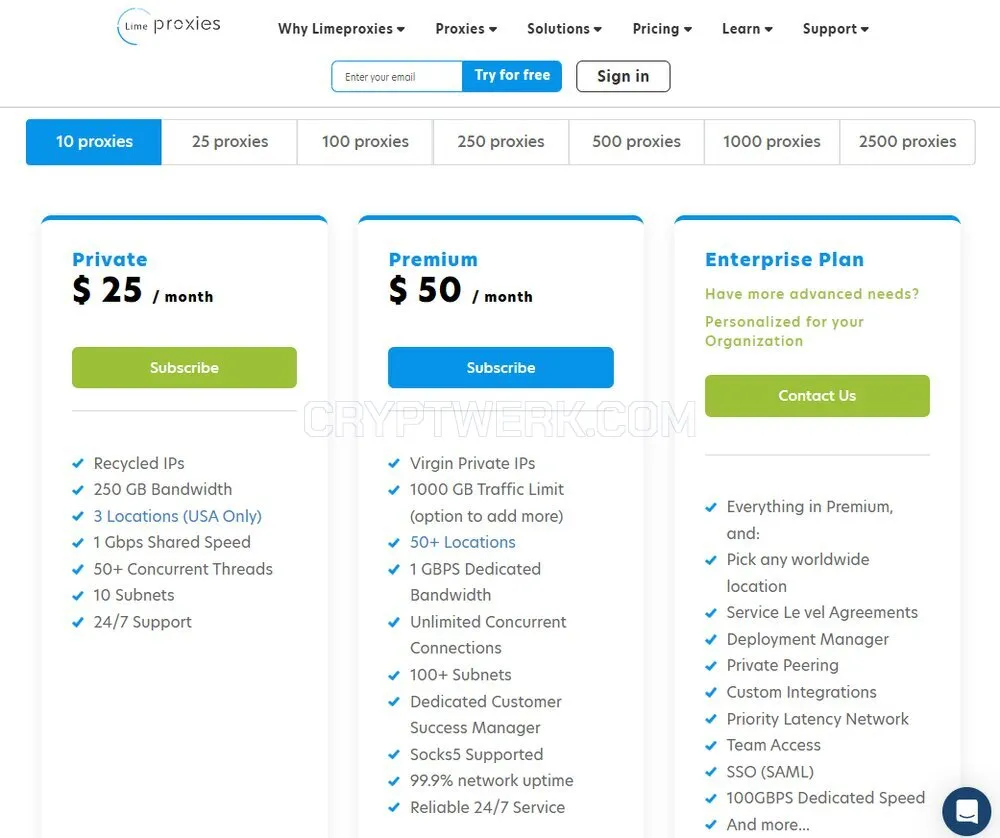
Task: Click the Limeproxies logo
Action: 169,26
